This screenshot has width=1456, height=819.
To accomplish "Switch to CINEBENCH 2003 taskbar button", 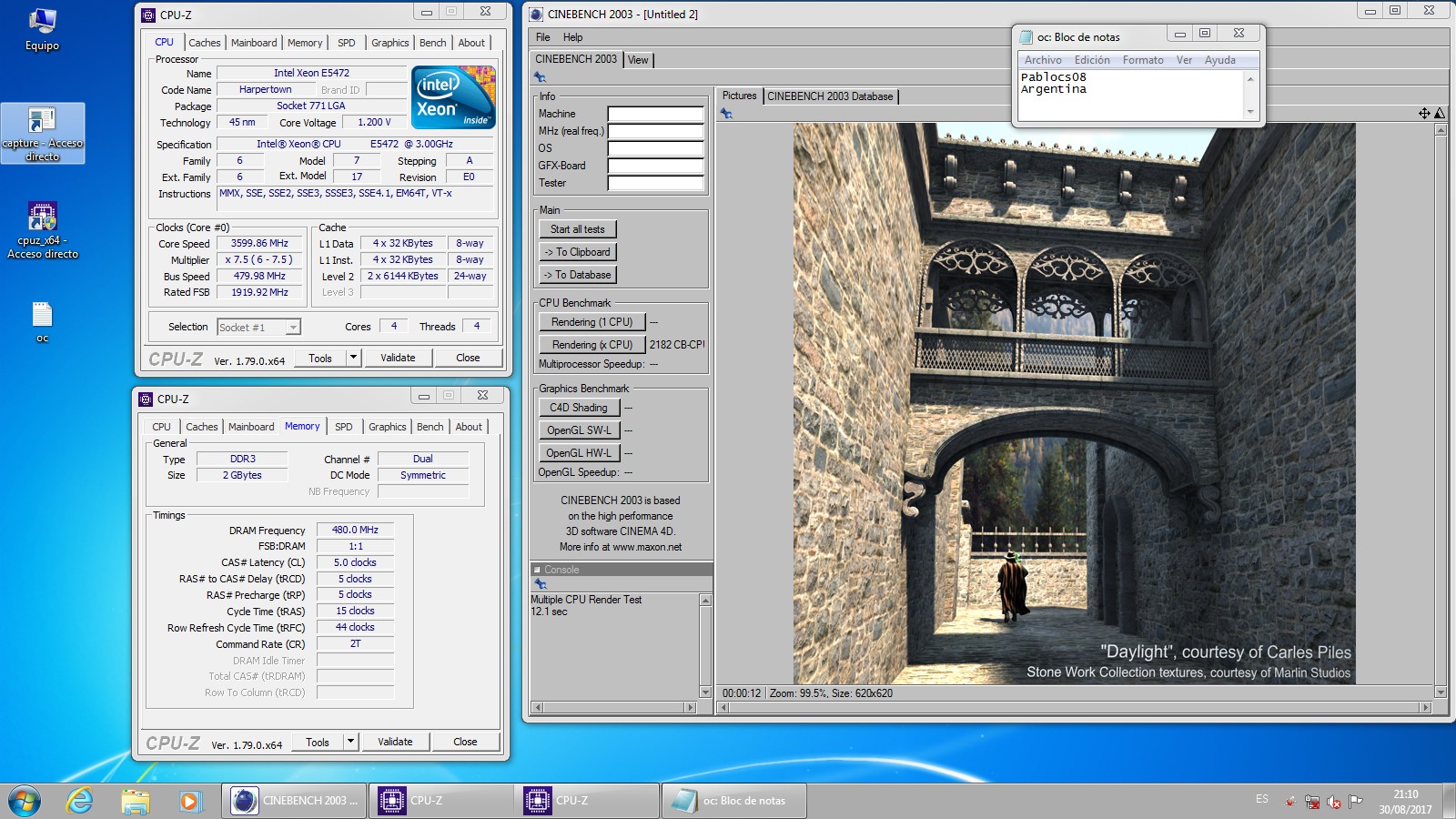I will (294, 801).
